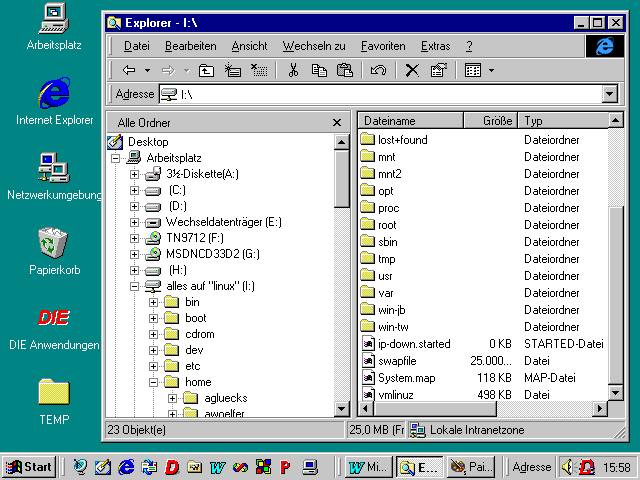The height and width of the screenshot is (480, 640).
Task: Click the address field showing I:\
Action: [x=382, y=94]
